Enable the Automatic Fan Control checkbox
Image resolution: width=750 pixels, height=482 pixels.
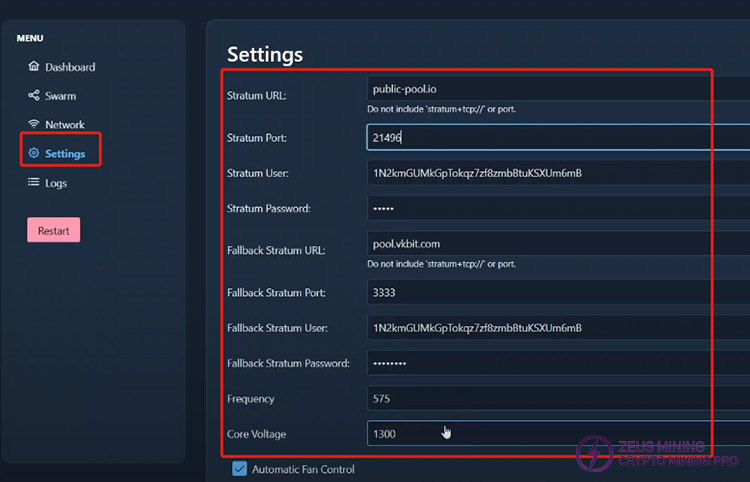click(x=239, y=468)
